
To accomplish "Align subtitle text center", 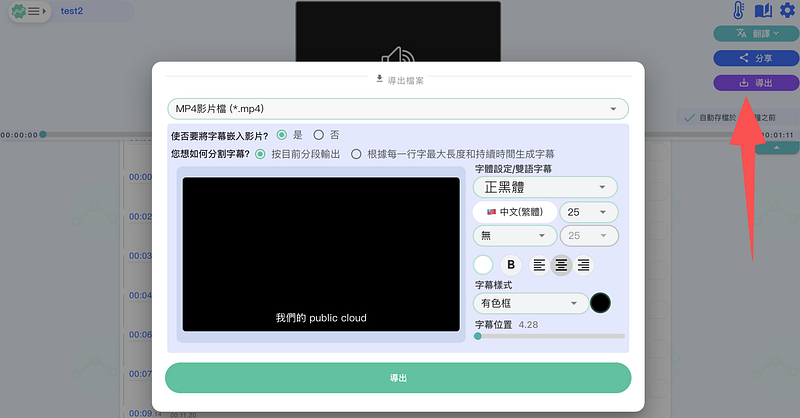I will tap(561, 265).
